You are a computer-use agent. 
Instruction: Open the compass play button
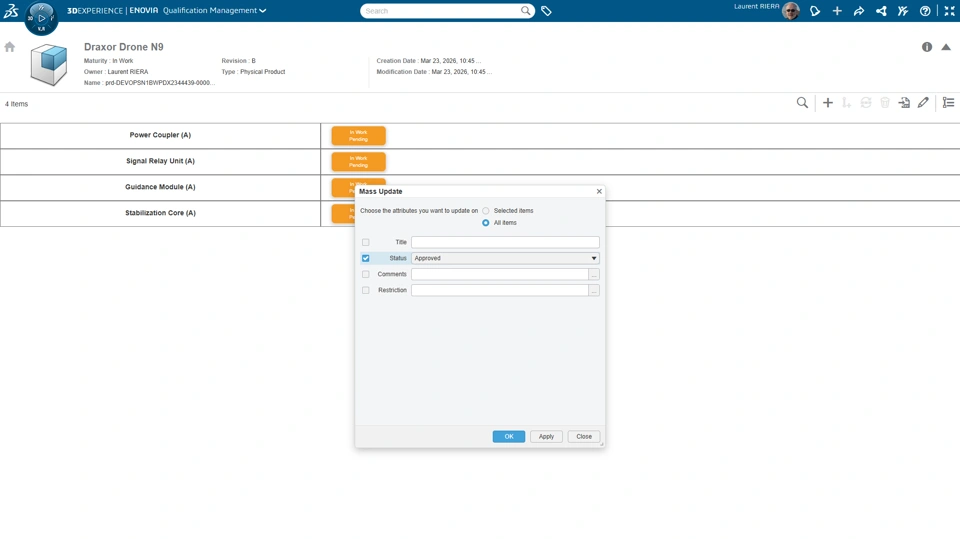click(x=42, y=18)
